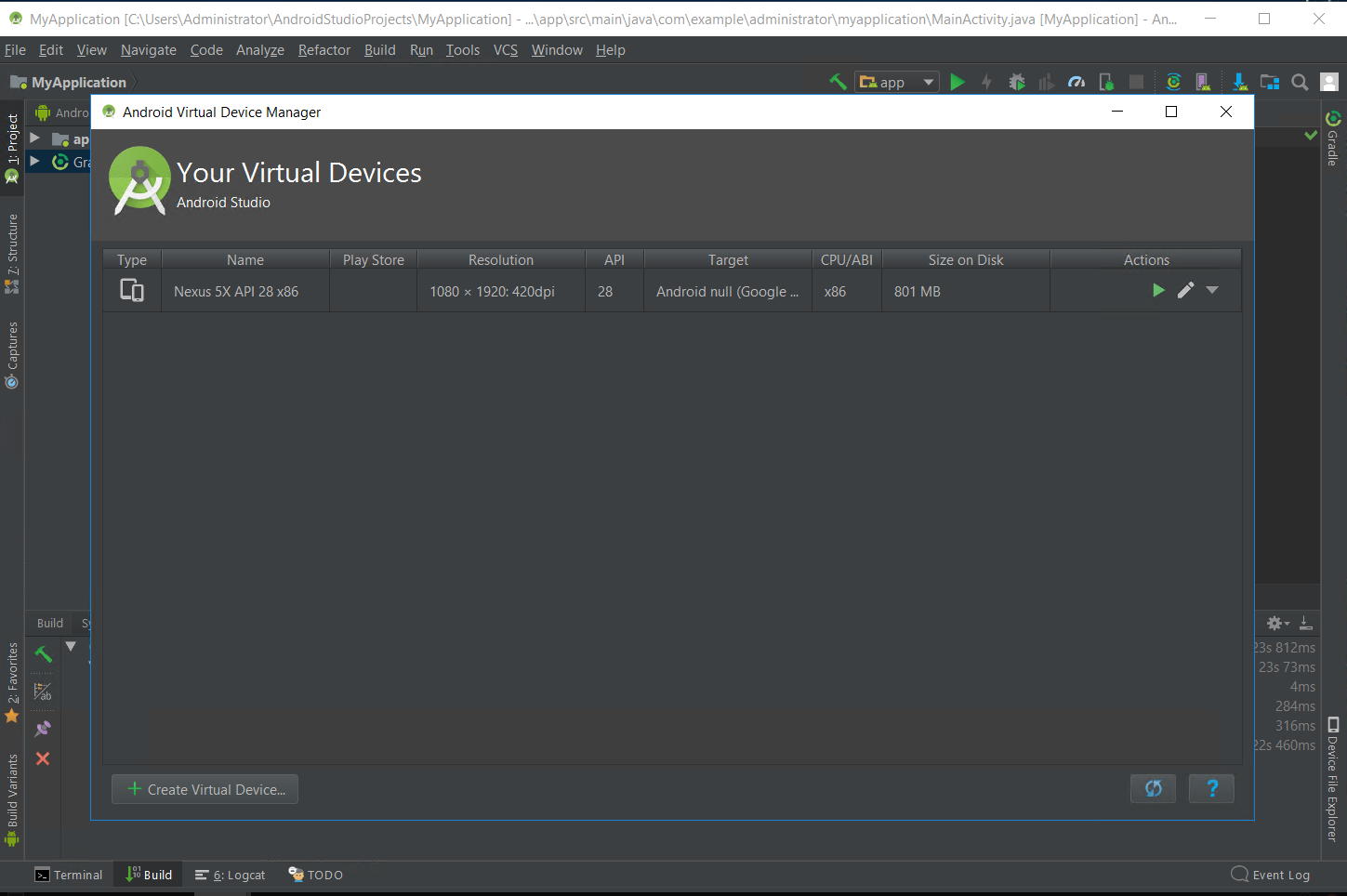Sort devices by the API column header

[614, 260]
